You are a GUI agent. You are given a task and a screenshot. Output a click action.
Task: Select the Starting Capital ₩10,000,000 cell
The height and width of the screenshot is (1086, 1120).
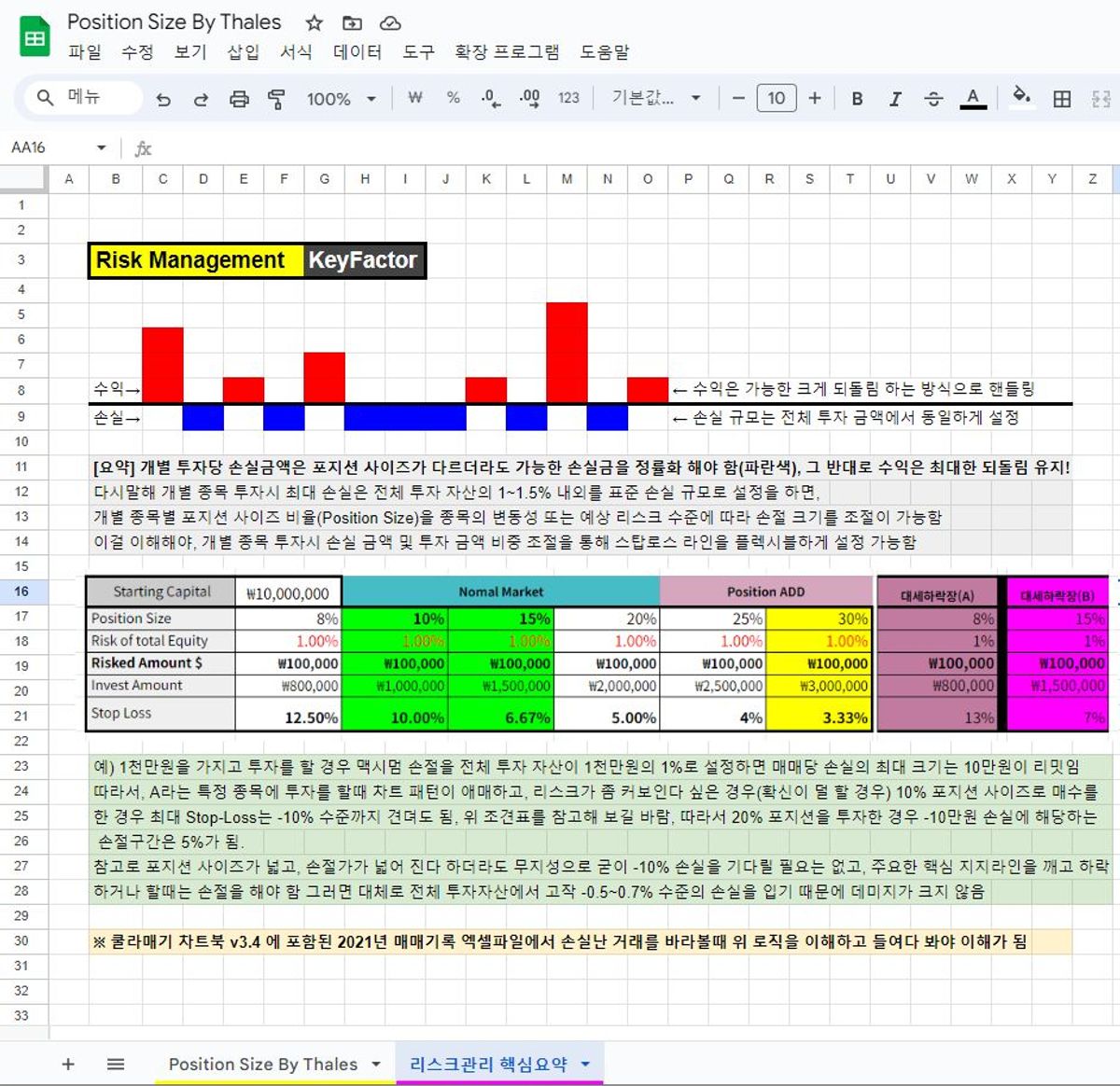tap(287, 593)
